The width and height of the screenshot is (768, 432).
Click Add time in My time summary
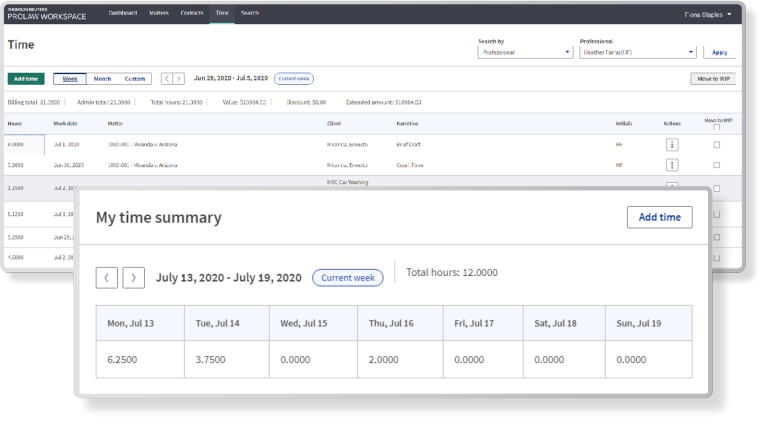[659, 217]
